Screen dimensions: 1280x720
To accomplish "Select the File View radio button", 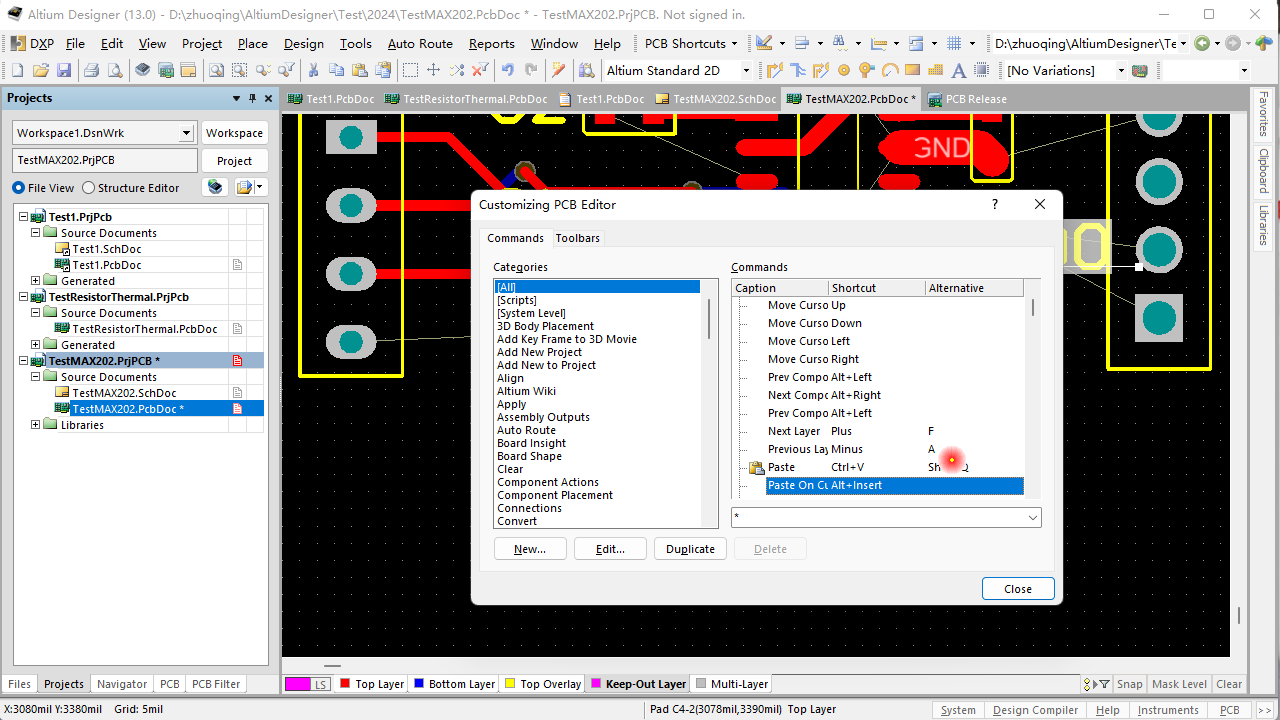I will (x=19, y=187).
